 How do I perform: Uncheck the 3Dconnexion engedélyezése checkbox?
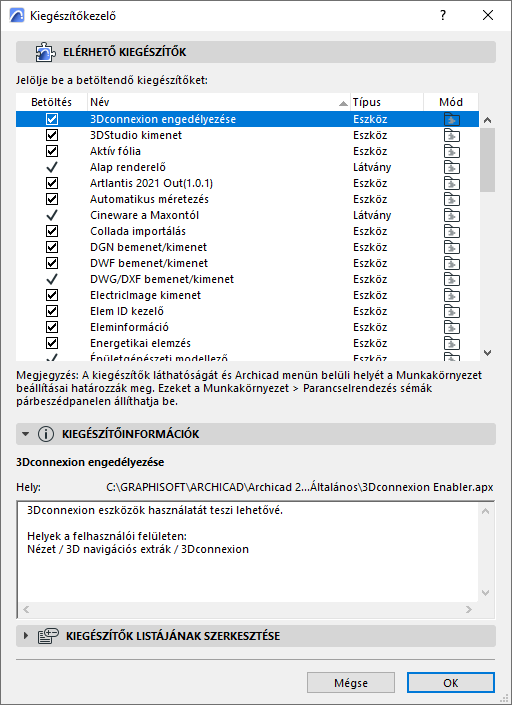[52, 119]
